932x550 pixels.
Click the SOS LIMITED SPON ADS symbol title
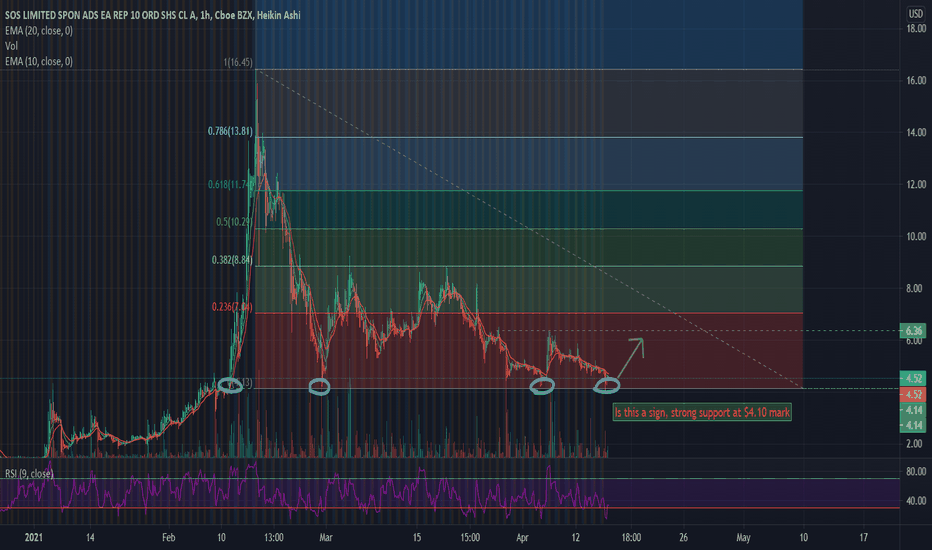coord(153,15)
